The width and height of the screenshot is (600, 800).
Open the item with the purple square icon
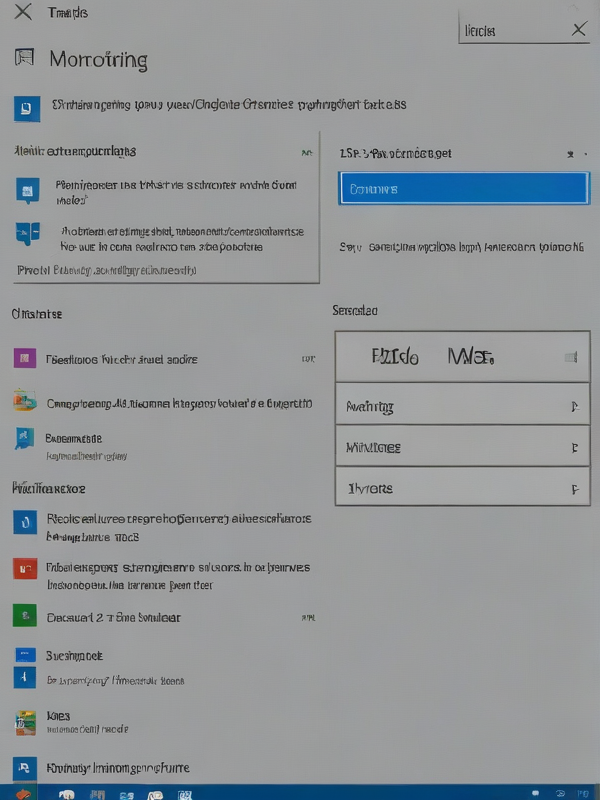[24, 358]
